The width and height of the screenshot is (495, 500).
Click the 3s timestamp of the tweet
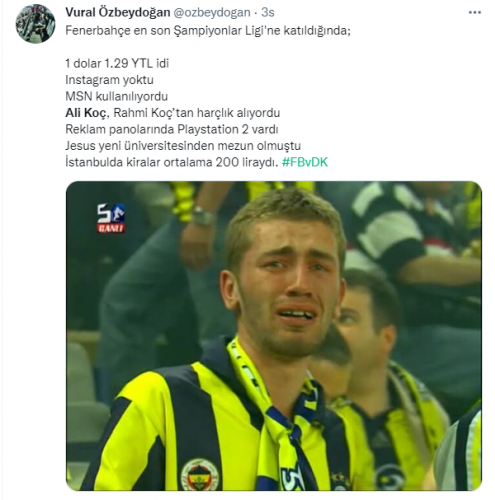pos(268,13)
